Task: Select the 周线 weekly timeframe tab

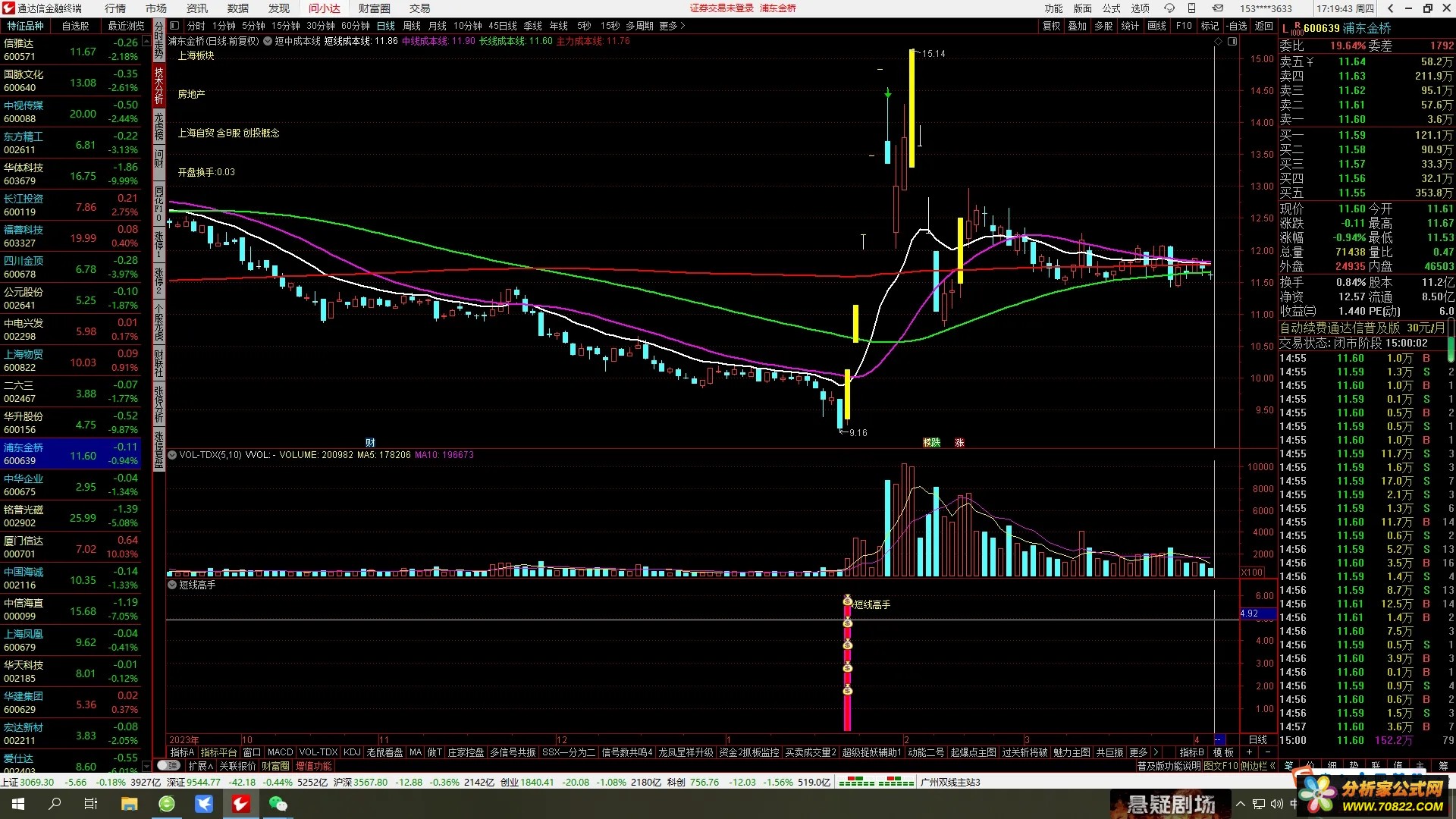Action: [412, 26]
